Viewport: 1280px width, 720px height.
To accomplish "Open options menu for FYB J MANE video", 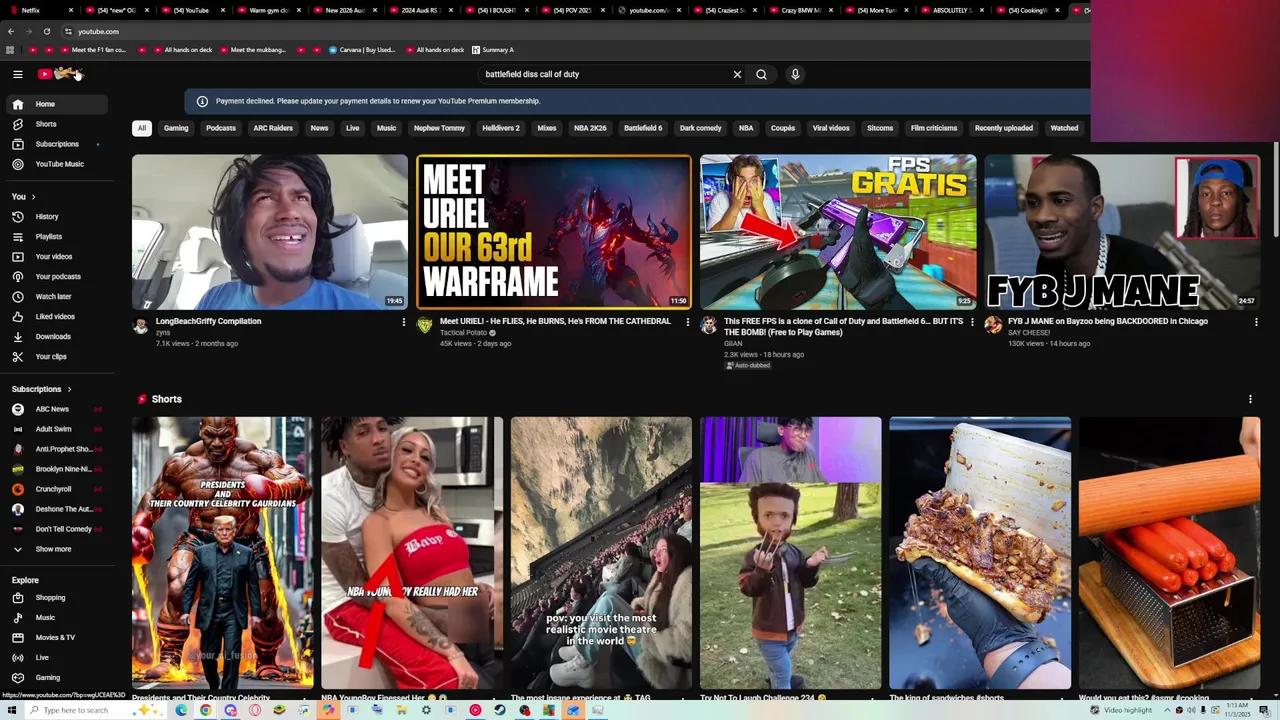I will pos(1256,322).
